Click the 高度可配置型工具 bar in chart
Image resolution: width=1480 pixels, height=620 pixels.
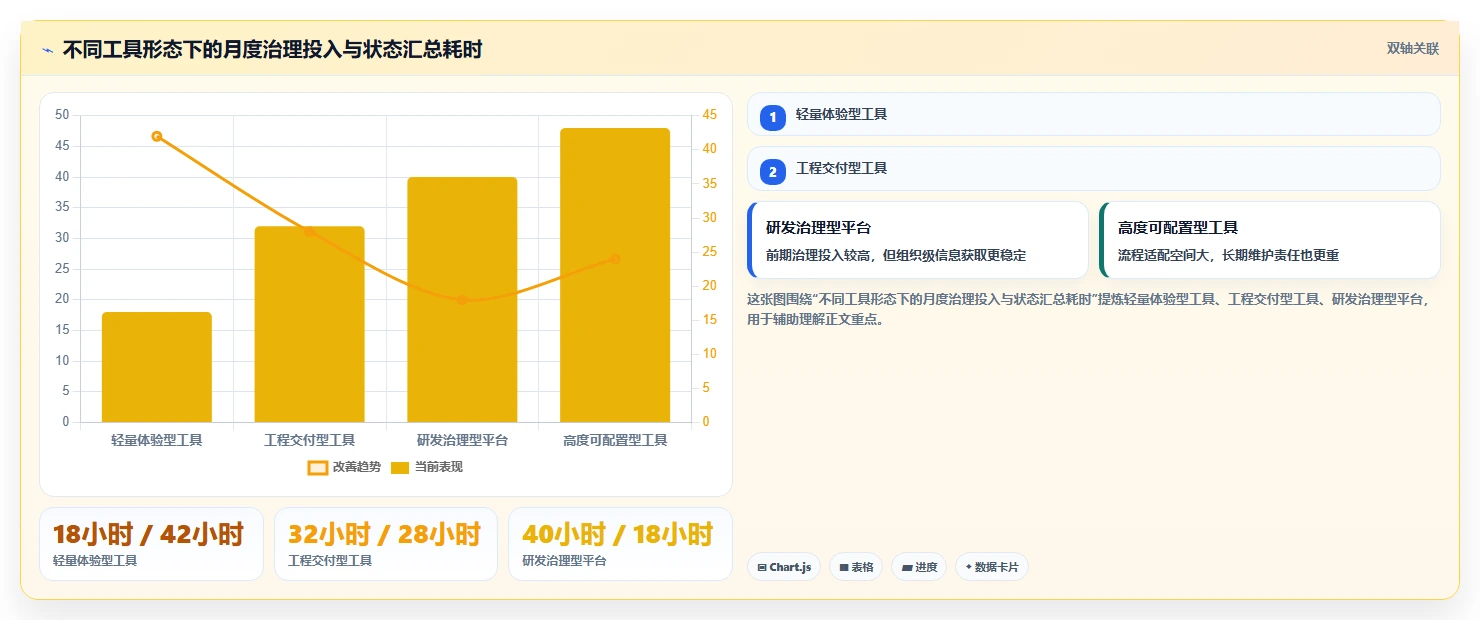[x=615, y=275]
